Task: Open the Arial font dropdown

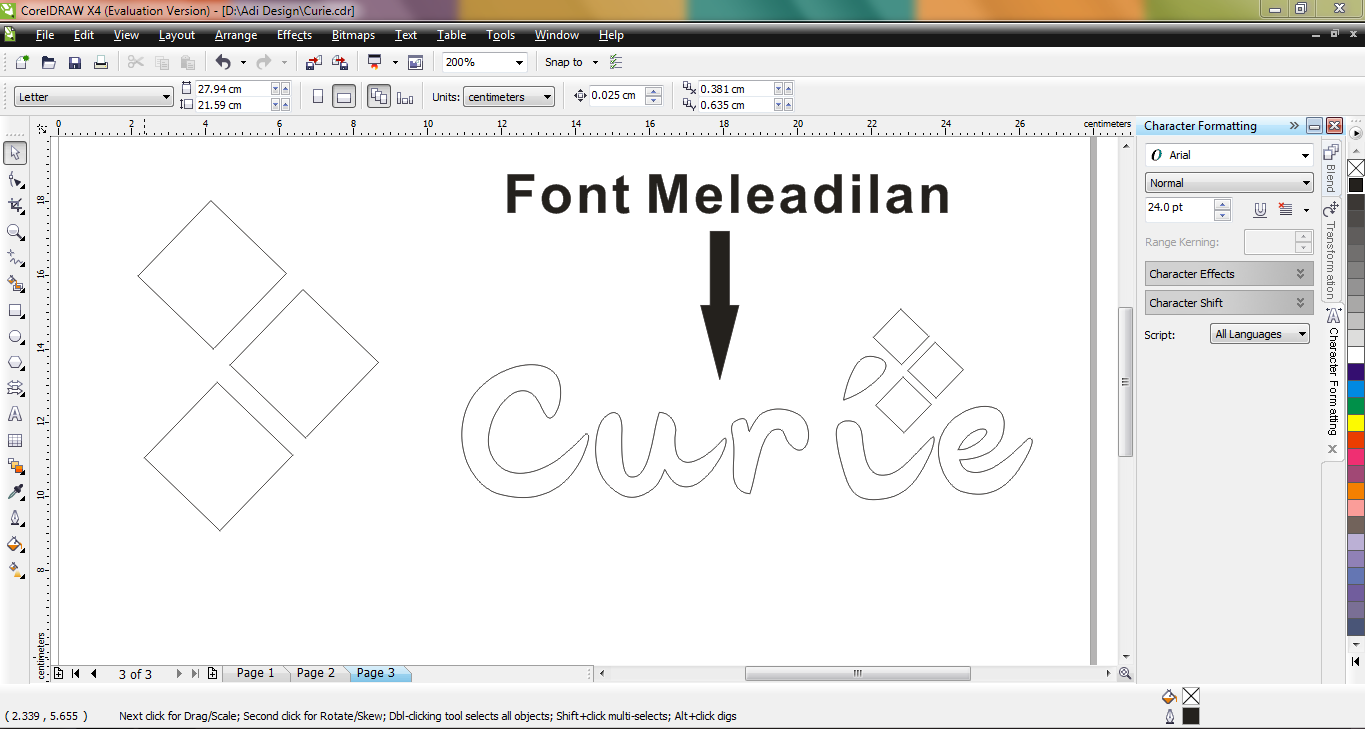Action: (x=1305, y=155)
